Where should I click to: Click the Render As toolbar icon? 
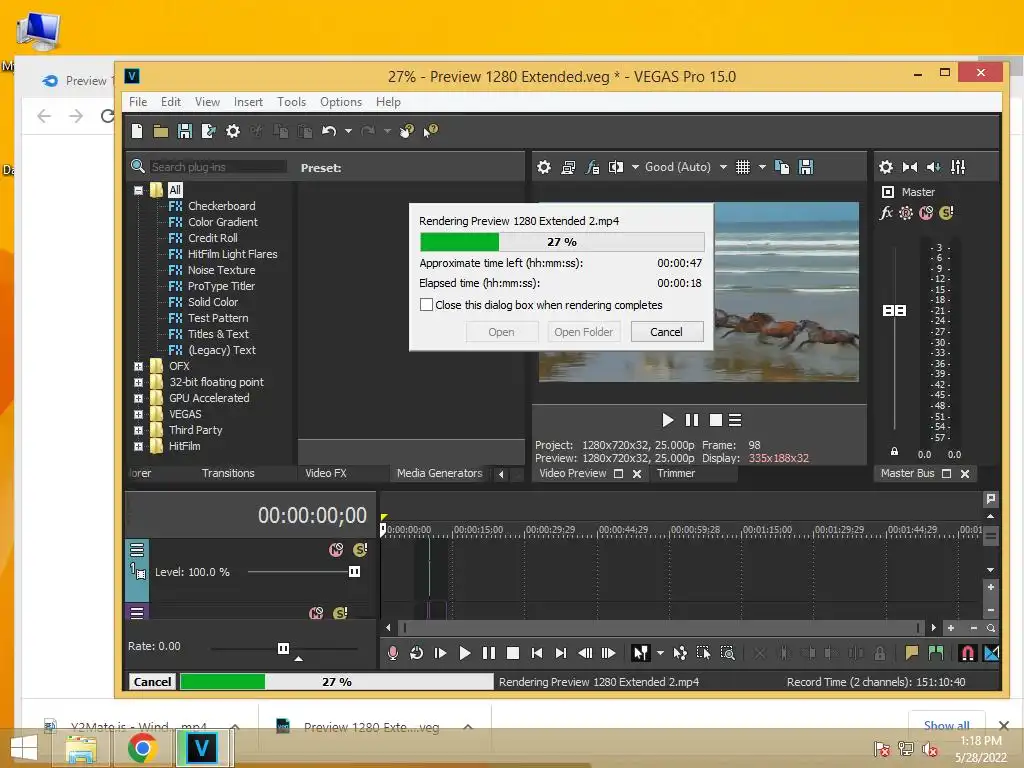pos(209,131)
